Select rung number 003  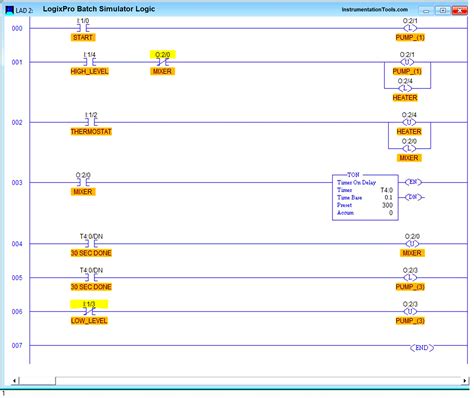point(17,183)
